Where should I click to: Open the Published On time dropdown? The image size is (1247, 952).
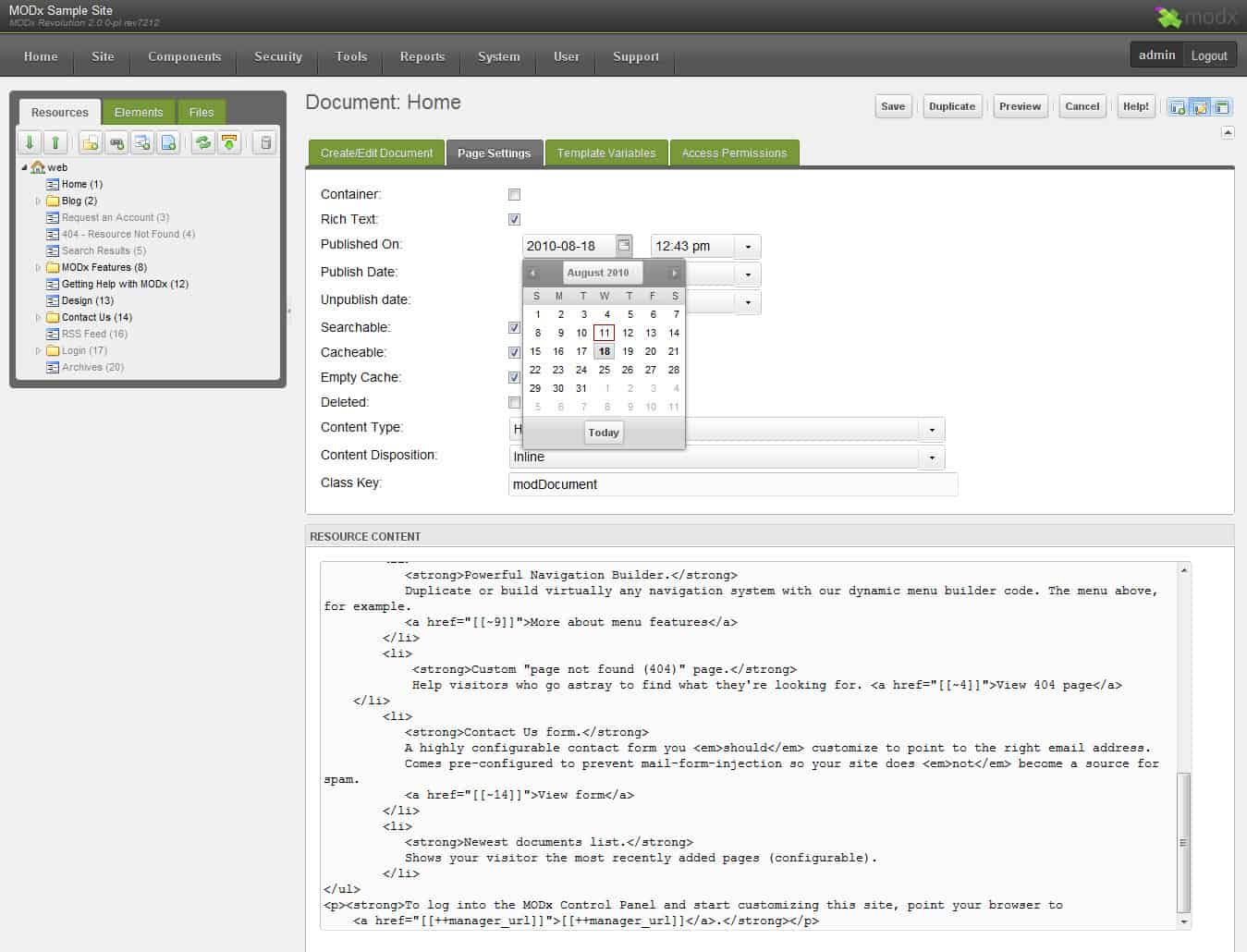748,247
